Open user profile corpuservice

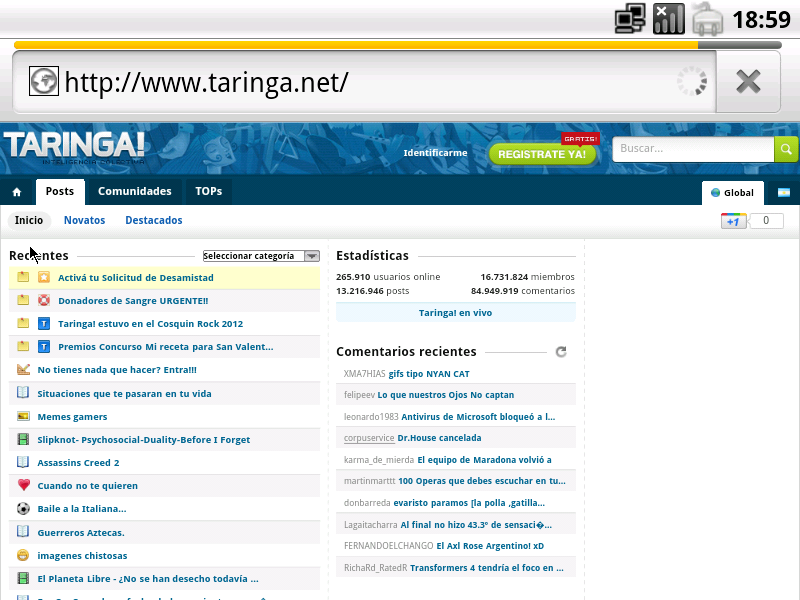(369, 438)
